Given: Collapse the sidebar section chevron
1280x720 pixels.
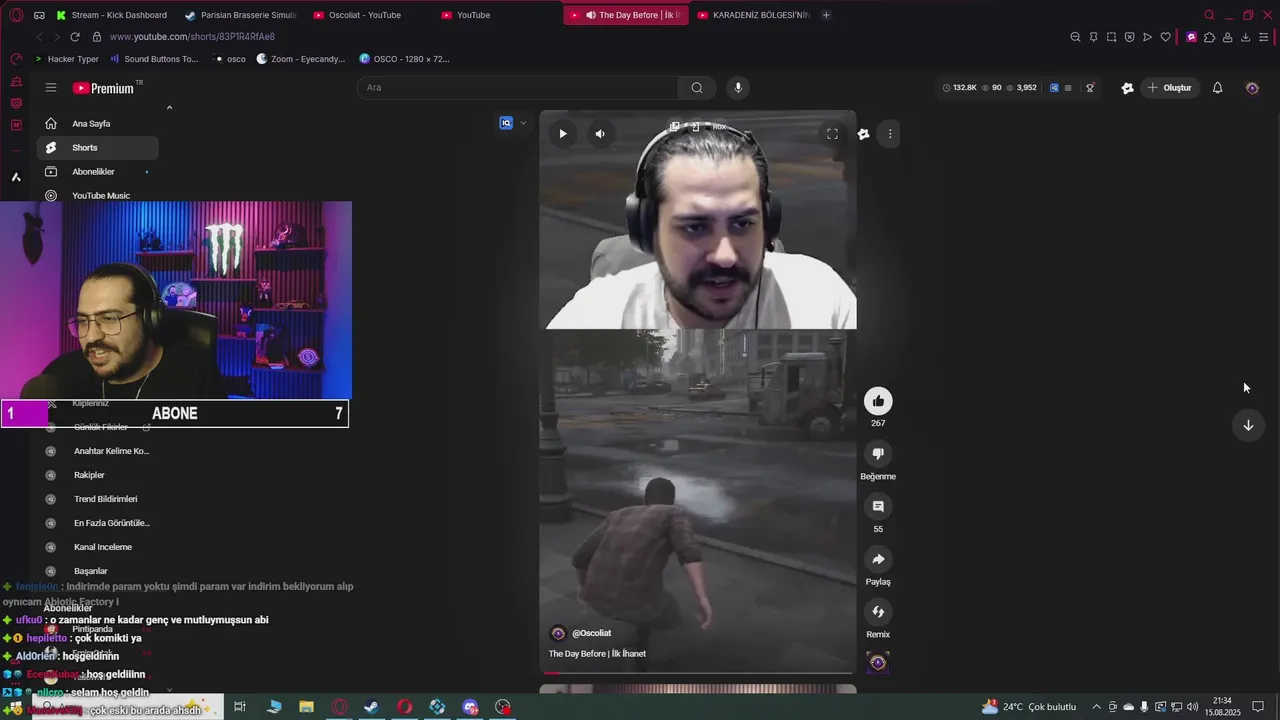Looking at the screenshot, I should 169,108.
